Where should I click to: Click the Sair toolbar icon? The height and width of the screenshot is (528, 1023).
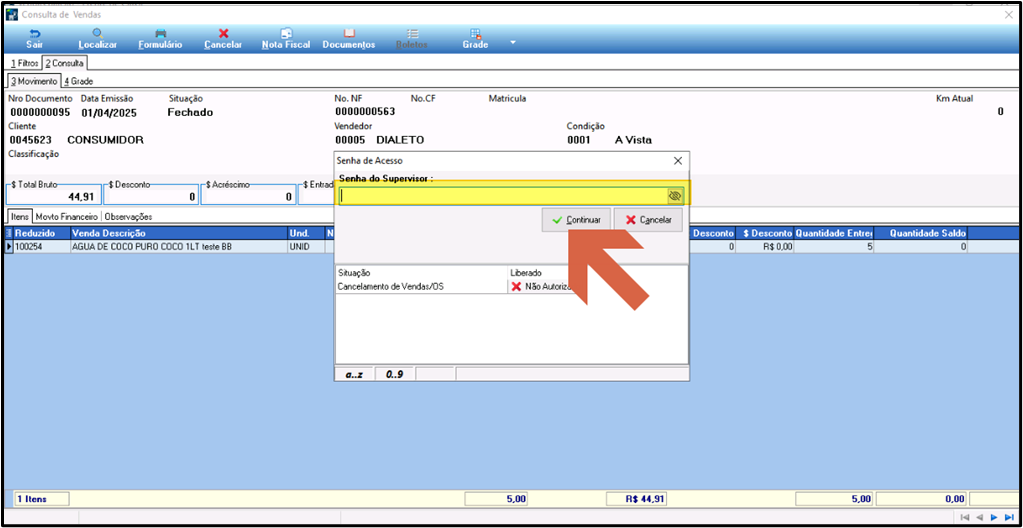35,39
